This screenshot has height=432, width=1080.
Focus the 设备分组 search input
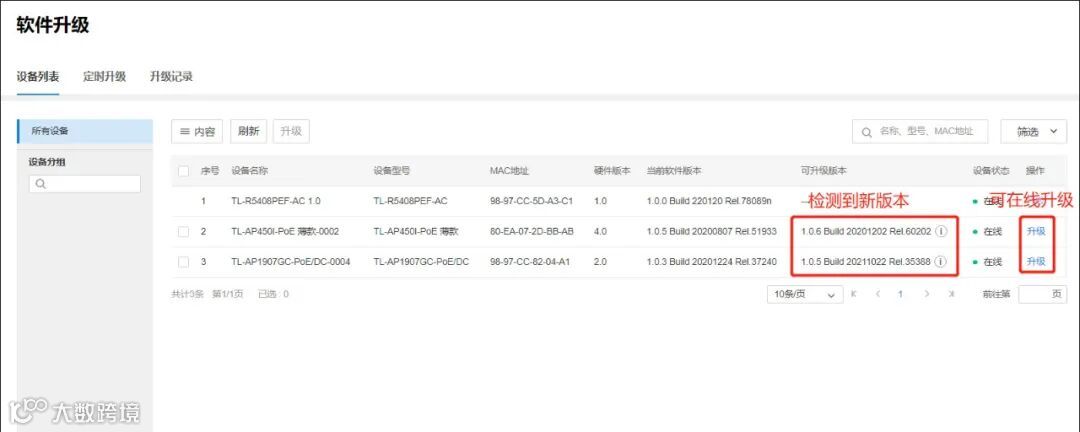[85, 184]
